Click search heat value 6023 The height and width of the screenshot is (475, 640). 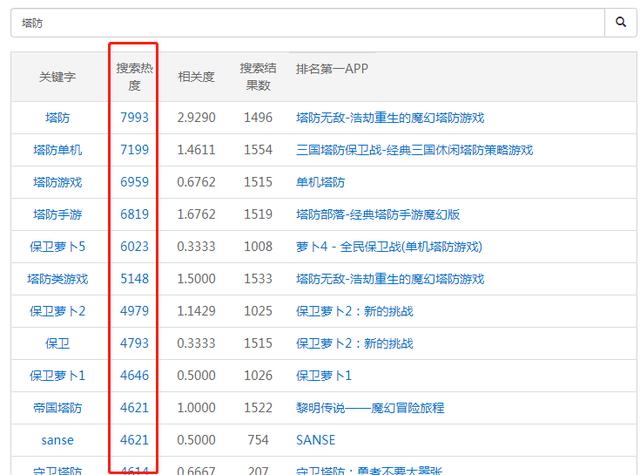click(x=134, y=246)
